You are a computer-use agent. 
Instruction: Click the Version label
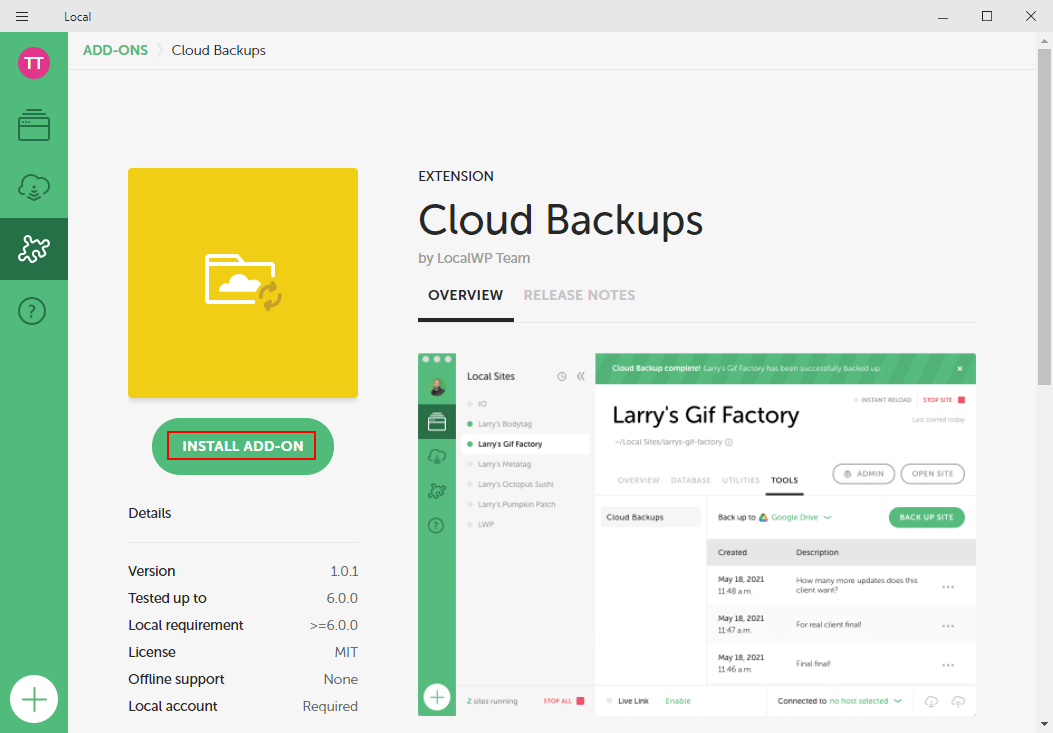152,571
